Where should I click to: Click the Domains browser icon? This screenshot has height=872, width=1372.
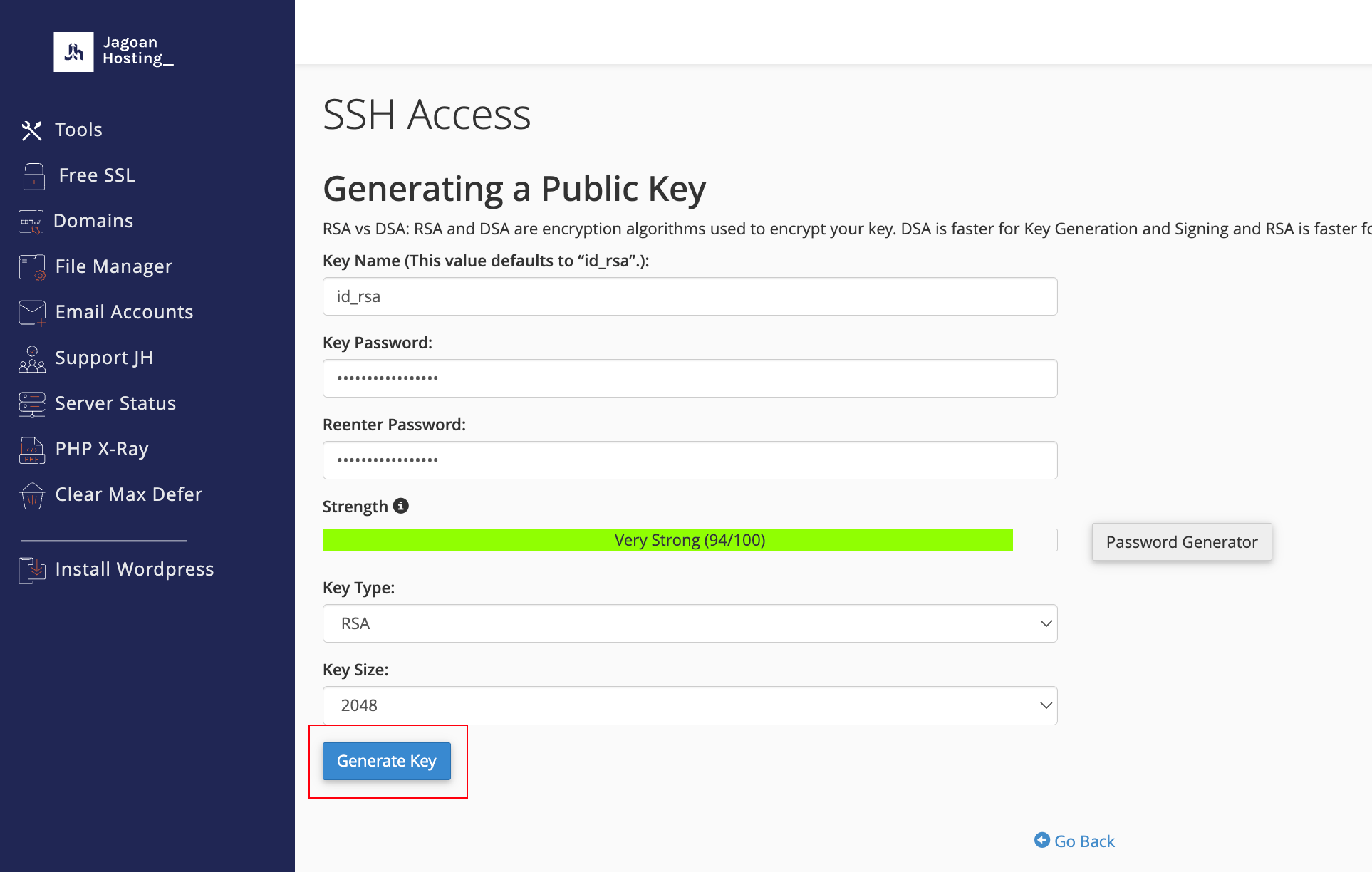(x=31, y=222)
